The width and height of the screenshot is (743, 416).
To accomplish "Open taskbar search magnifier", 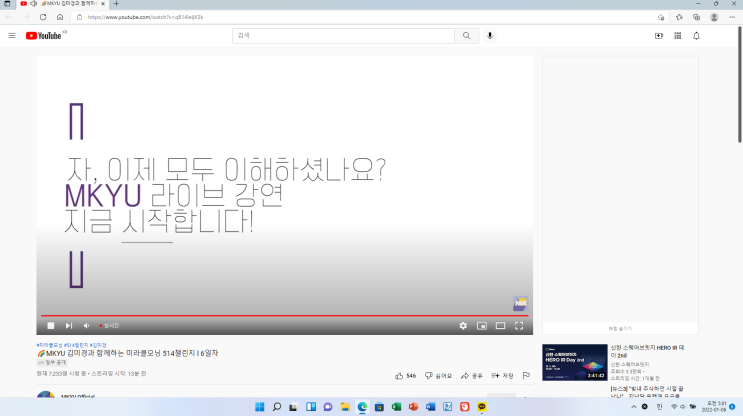I will click(x=277, y=407).
